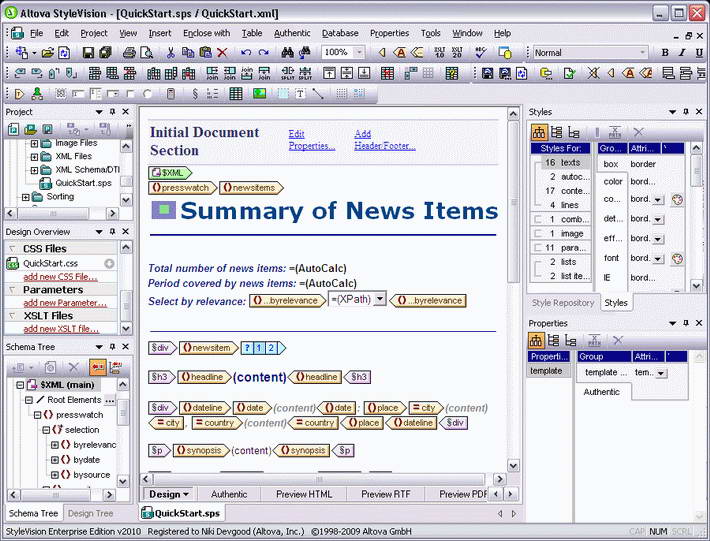
Task: Switch to the Style Repository tab
Action: point(562,303)
